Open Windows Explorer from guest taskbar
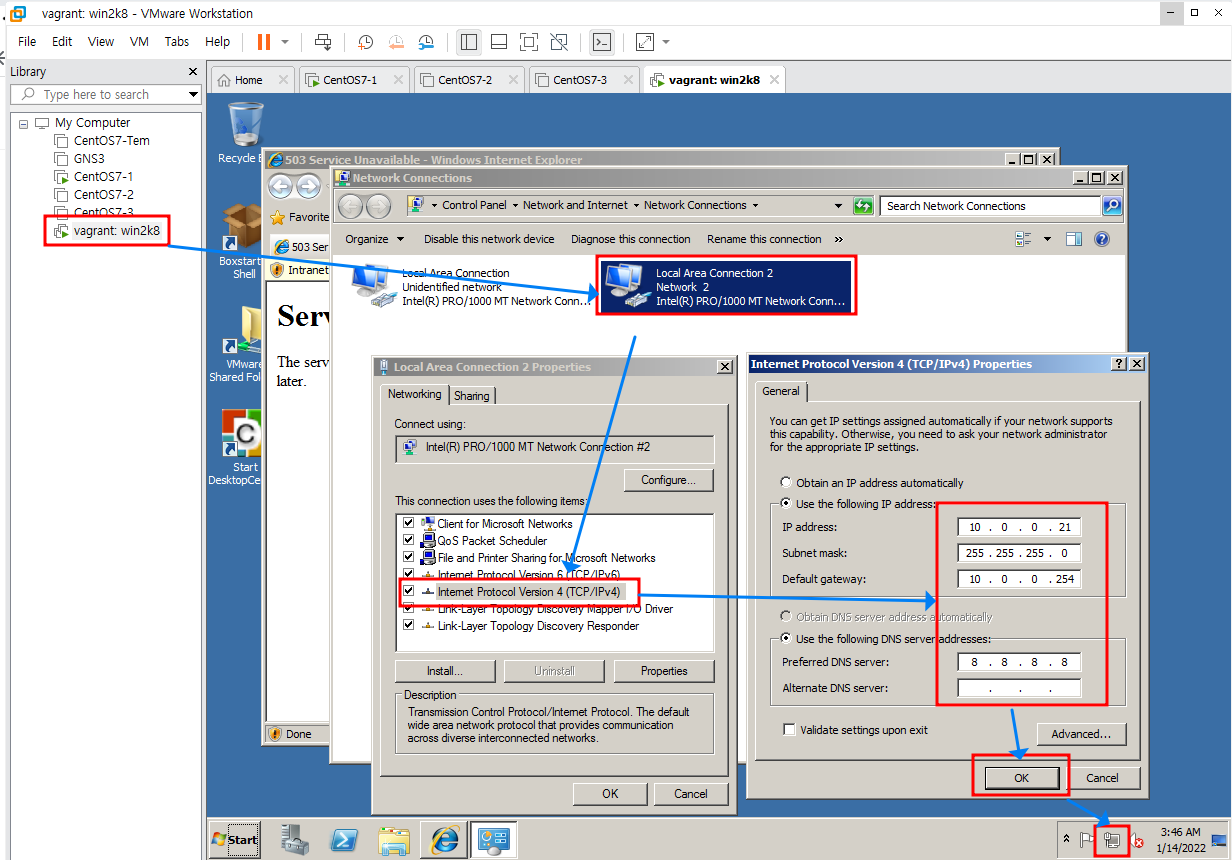 394,839
